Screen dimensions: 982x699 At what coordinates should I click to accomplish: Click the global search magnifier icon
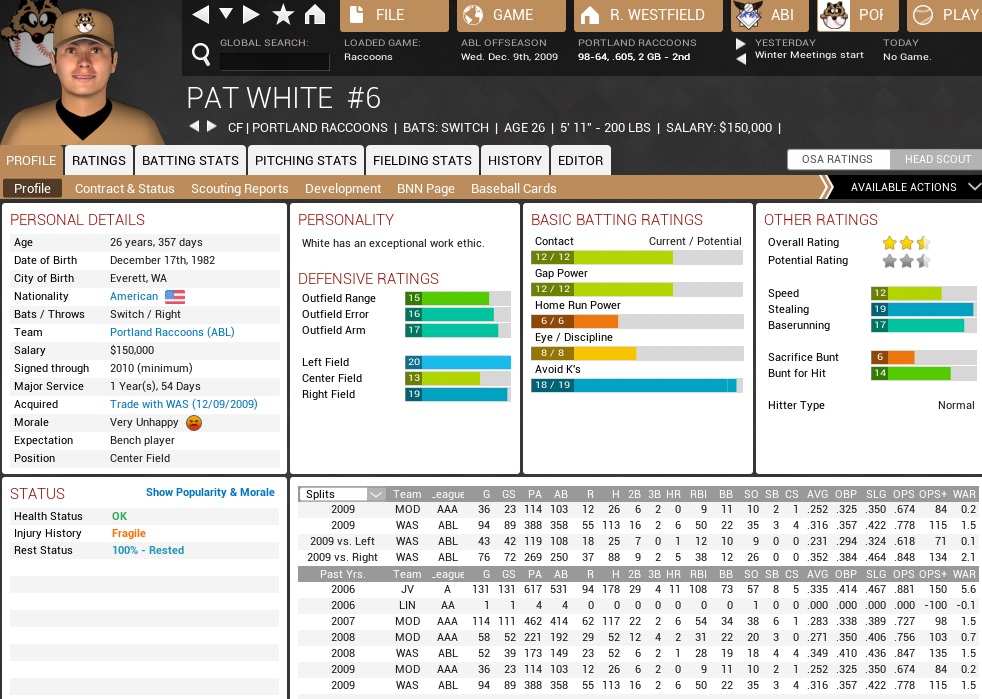click(x=201, y=54)
